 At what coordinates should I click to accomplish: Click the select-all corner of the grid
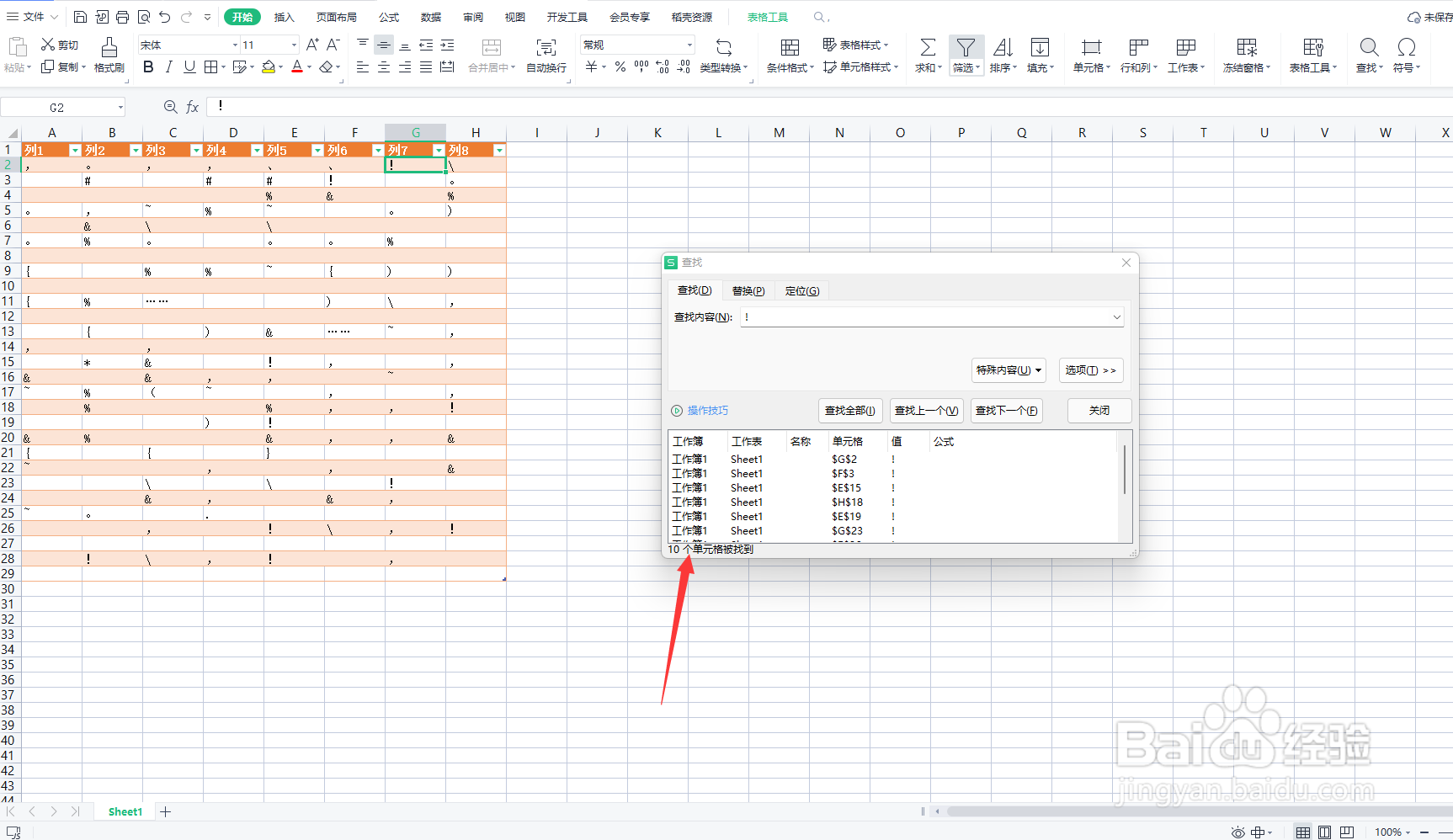[x=12, y=133]
